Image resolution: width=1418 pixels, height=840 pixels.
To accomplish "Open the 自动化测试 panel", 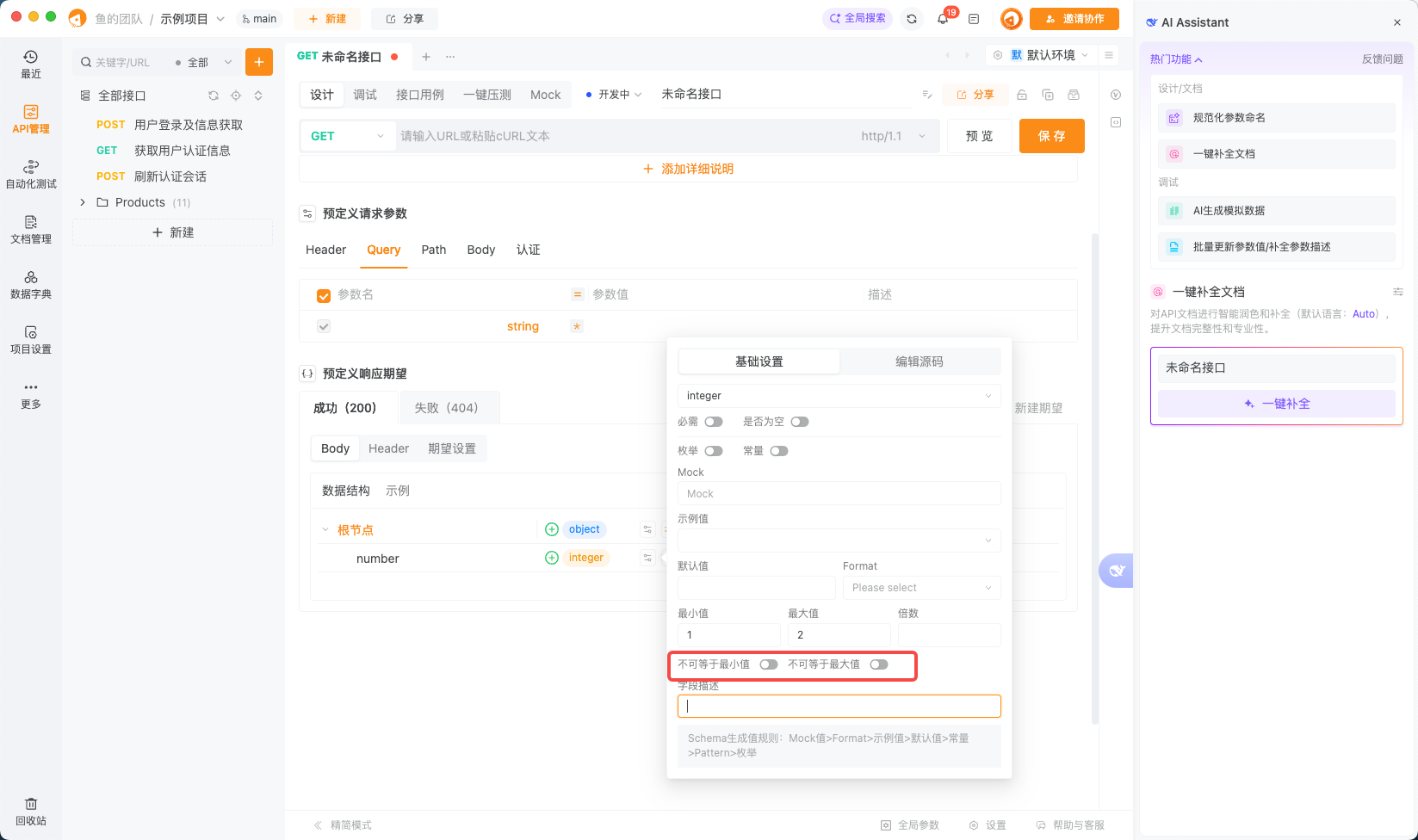I will coord(30,174).
